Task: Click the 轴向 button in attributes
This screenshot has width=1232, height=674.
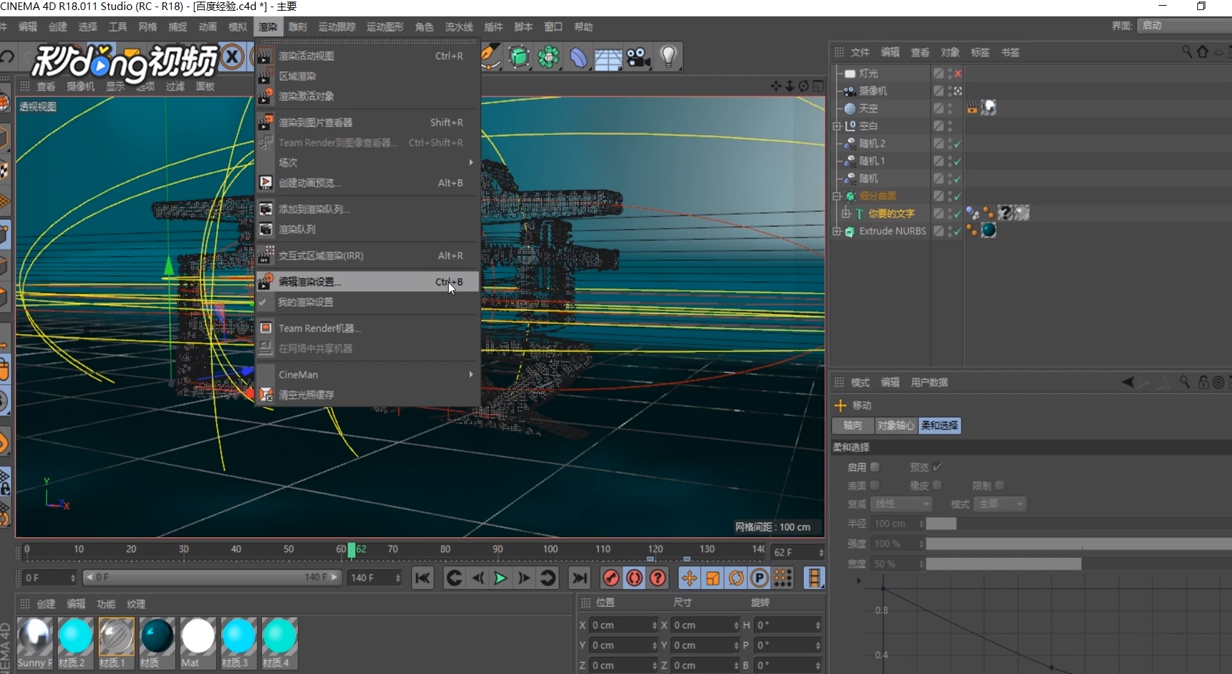Action: pyautogui.click(x=852, y=425)
